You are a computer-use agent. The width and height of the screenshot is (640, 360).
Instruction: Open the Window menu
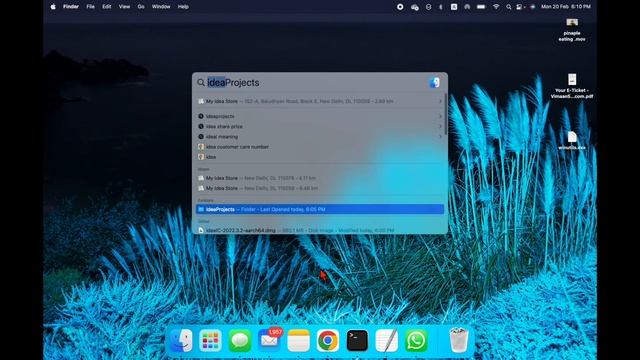(161, 7)
